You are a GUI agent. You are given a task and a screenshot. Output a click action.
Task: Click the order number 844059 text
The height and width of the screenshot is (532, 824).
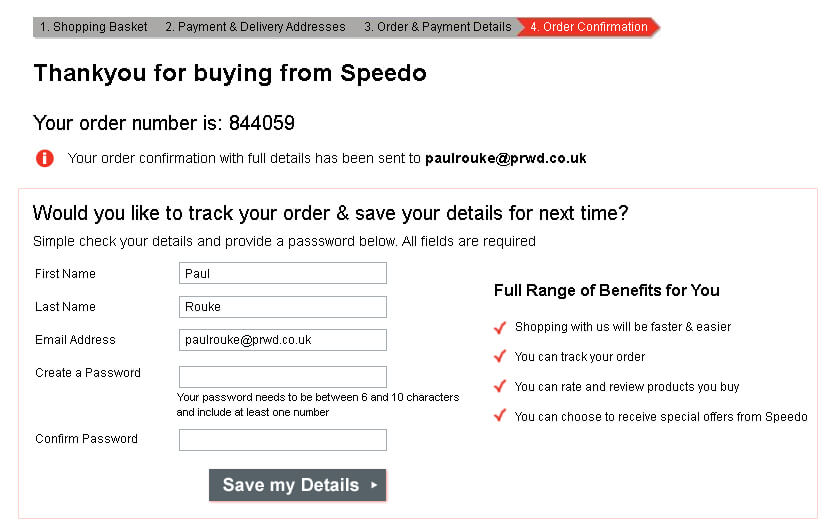[x=262, y=123]
